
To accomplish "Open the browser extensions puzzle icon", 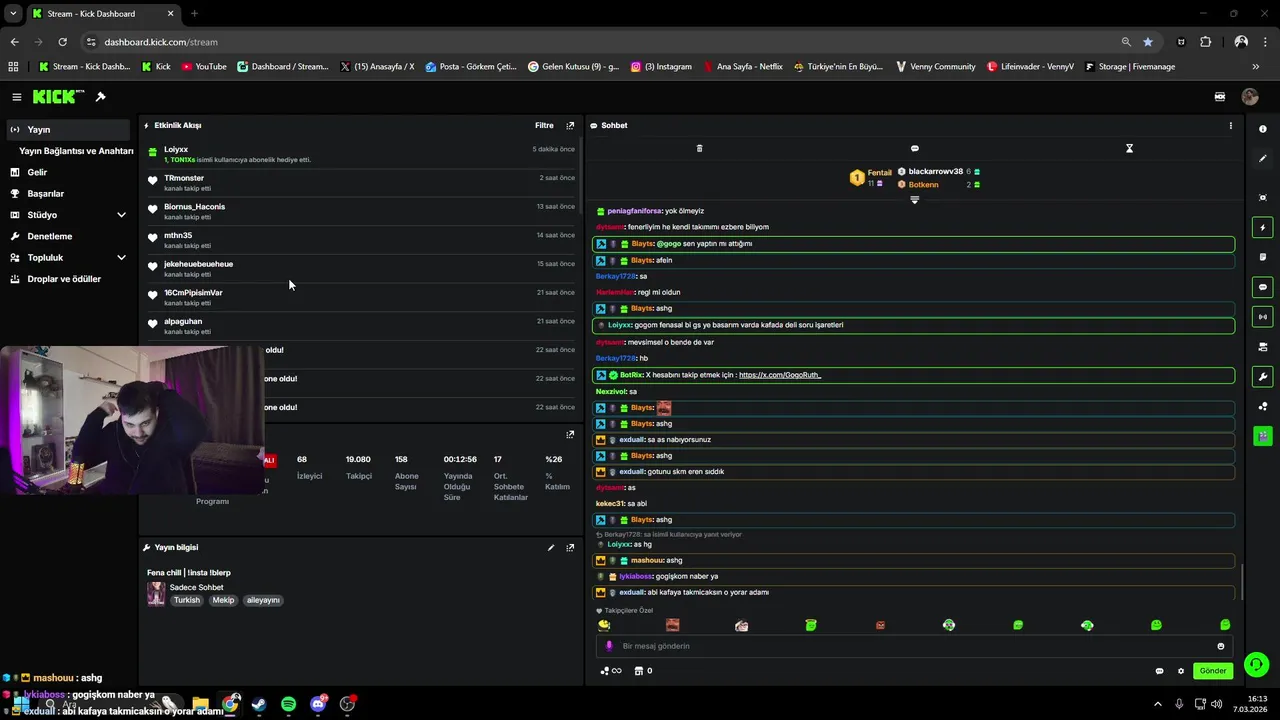I will tap(1205, 42).
